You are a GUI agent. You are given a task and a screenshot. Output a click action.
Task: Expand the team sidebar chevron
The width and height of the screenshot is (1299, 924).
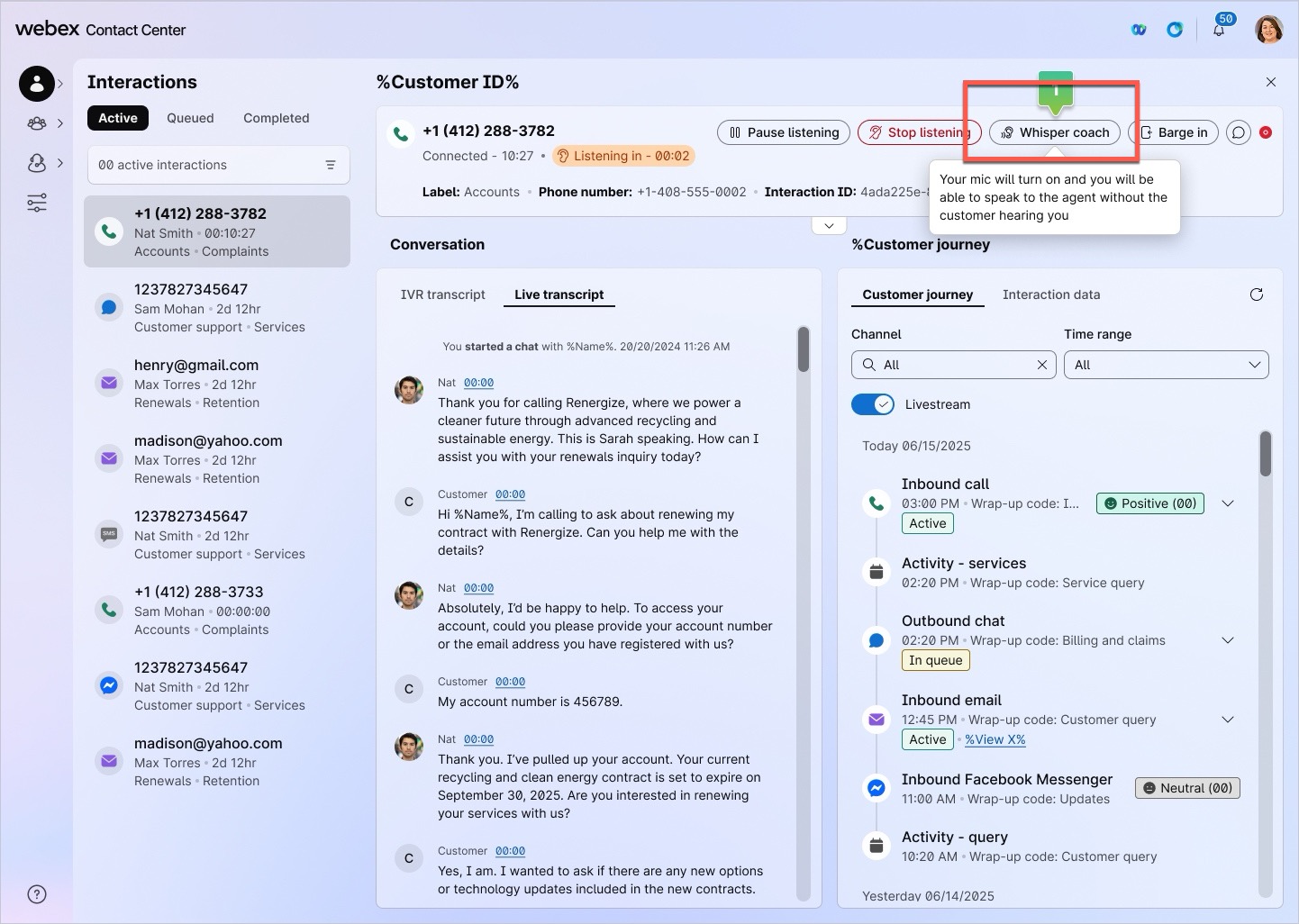(60, 123)
